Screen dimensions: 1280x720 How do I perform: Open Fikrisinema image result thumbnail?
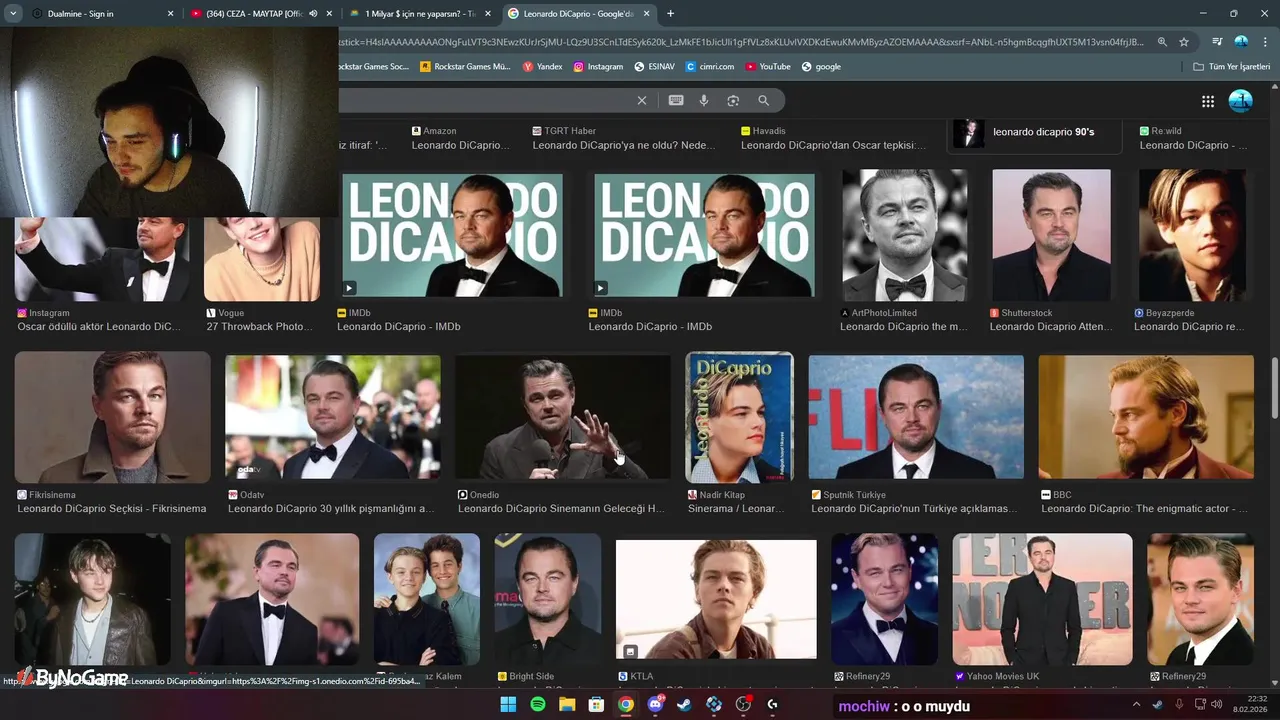[112, 417]
